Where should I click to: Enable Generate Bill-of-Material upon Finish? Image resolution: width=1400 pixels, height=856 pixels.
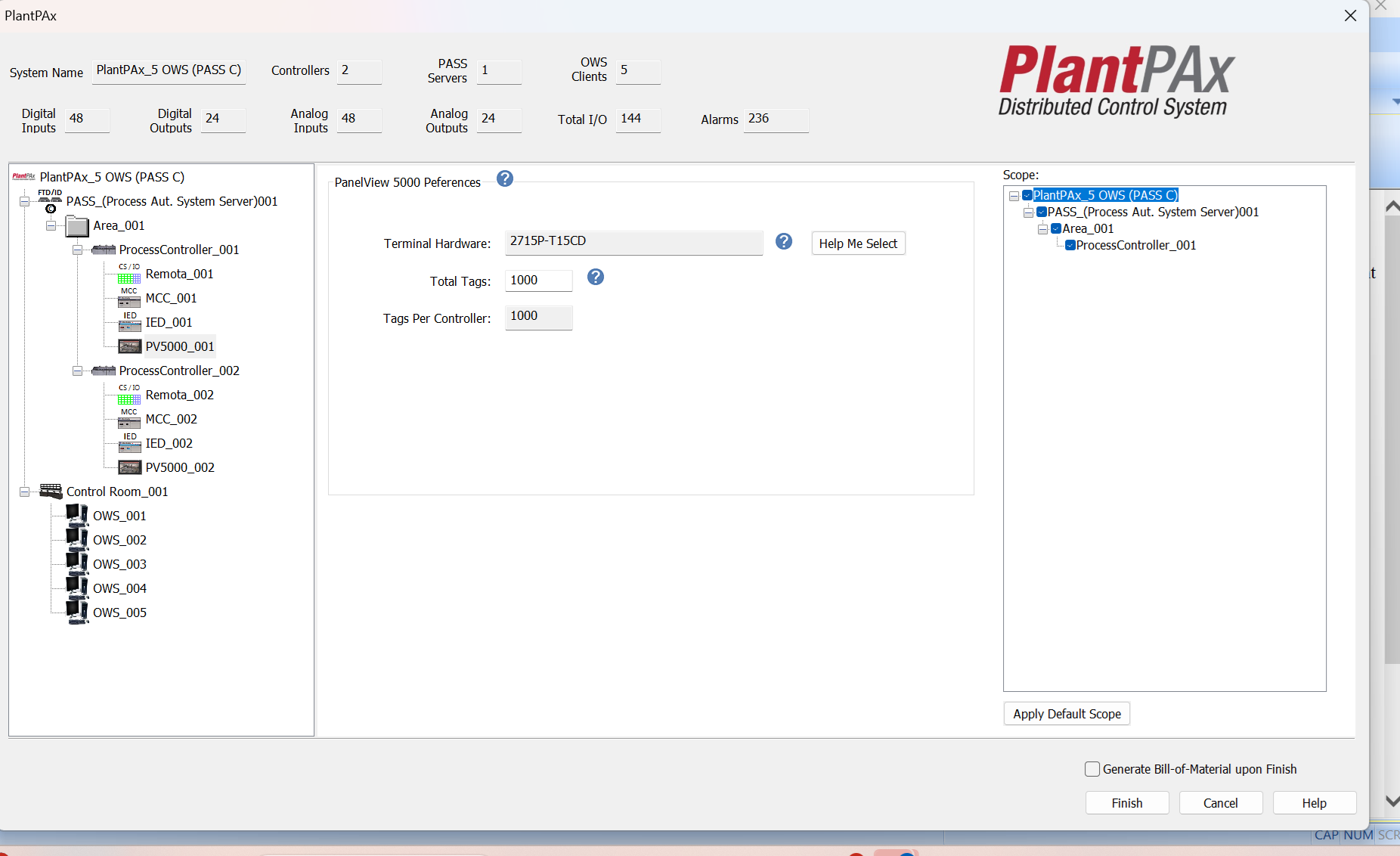click(x=1092, y=769)
